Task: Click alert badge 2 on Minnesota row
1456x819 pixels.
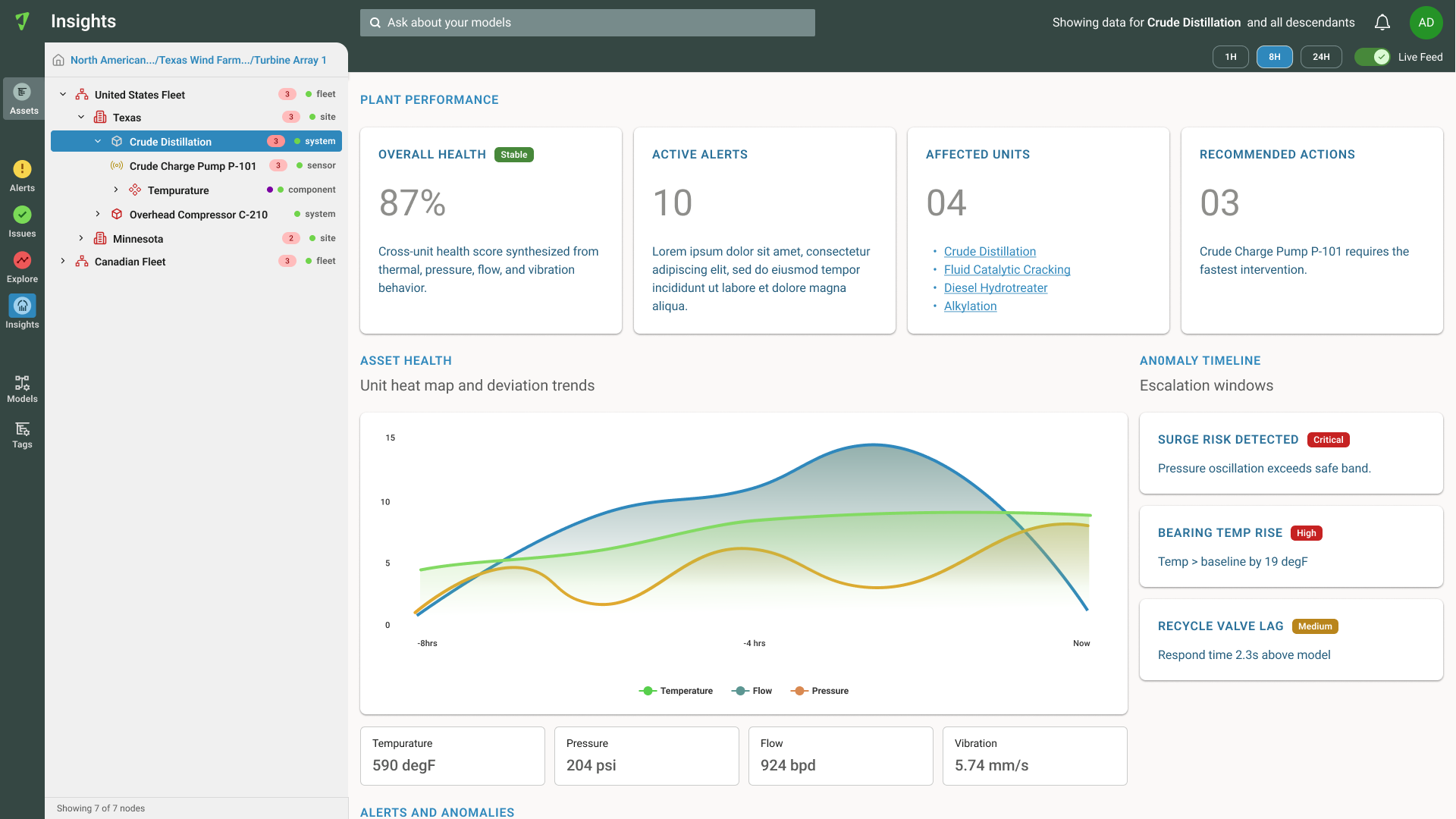Action: click(x=291, y=239)
